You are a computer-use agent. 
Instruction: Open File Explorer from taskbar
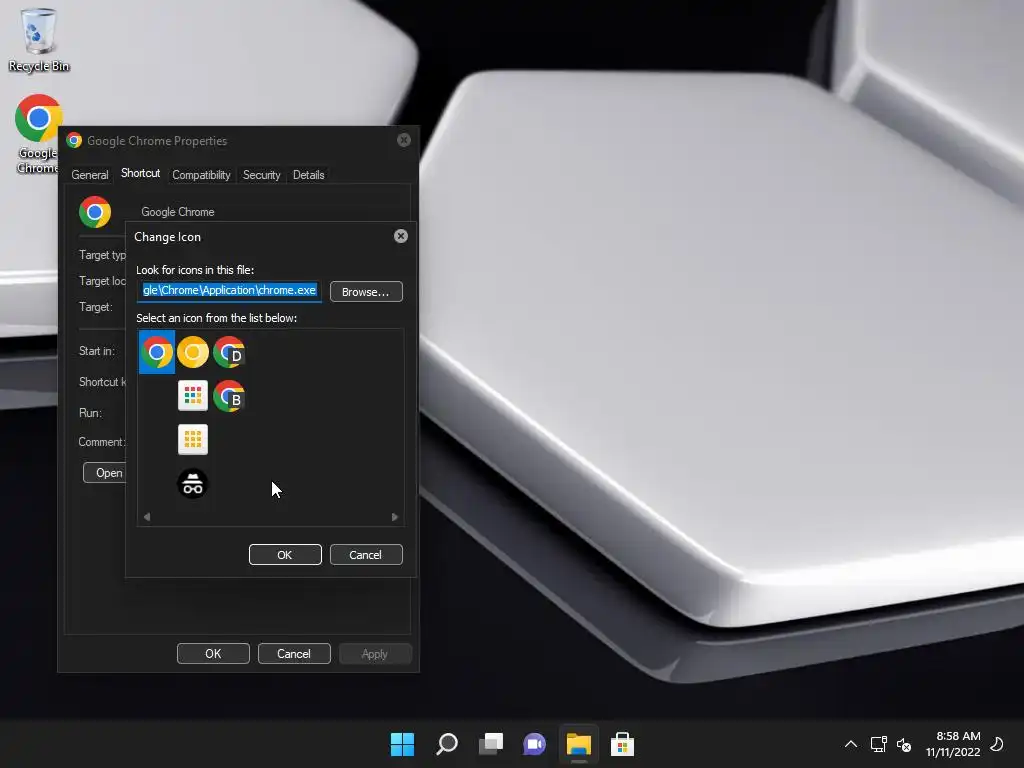(579, 744)
